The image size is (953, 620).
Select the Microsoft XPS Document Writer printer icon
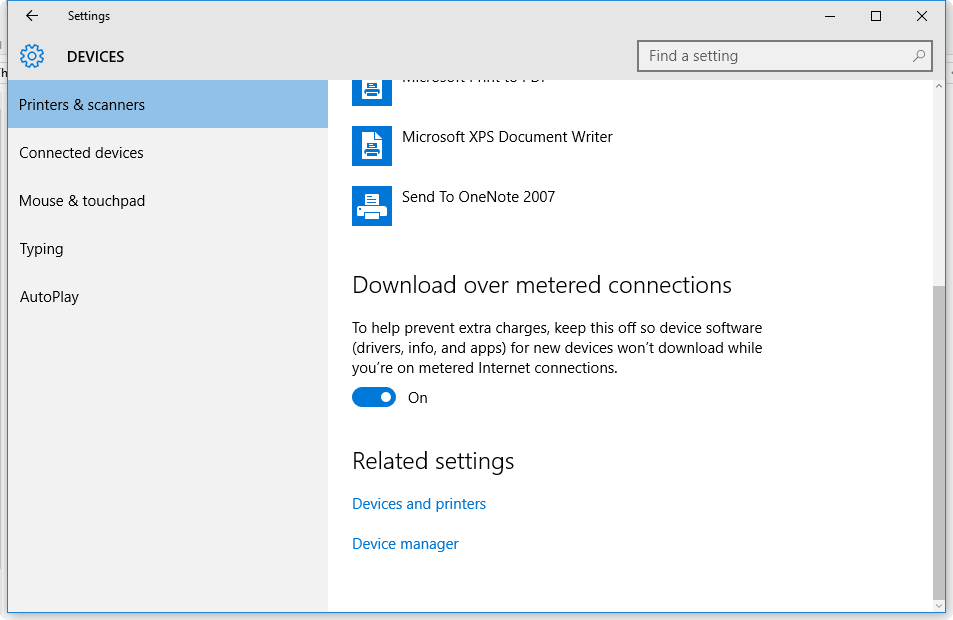372,146
